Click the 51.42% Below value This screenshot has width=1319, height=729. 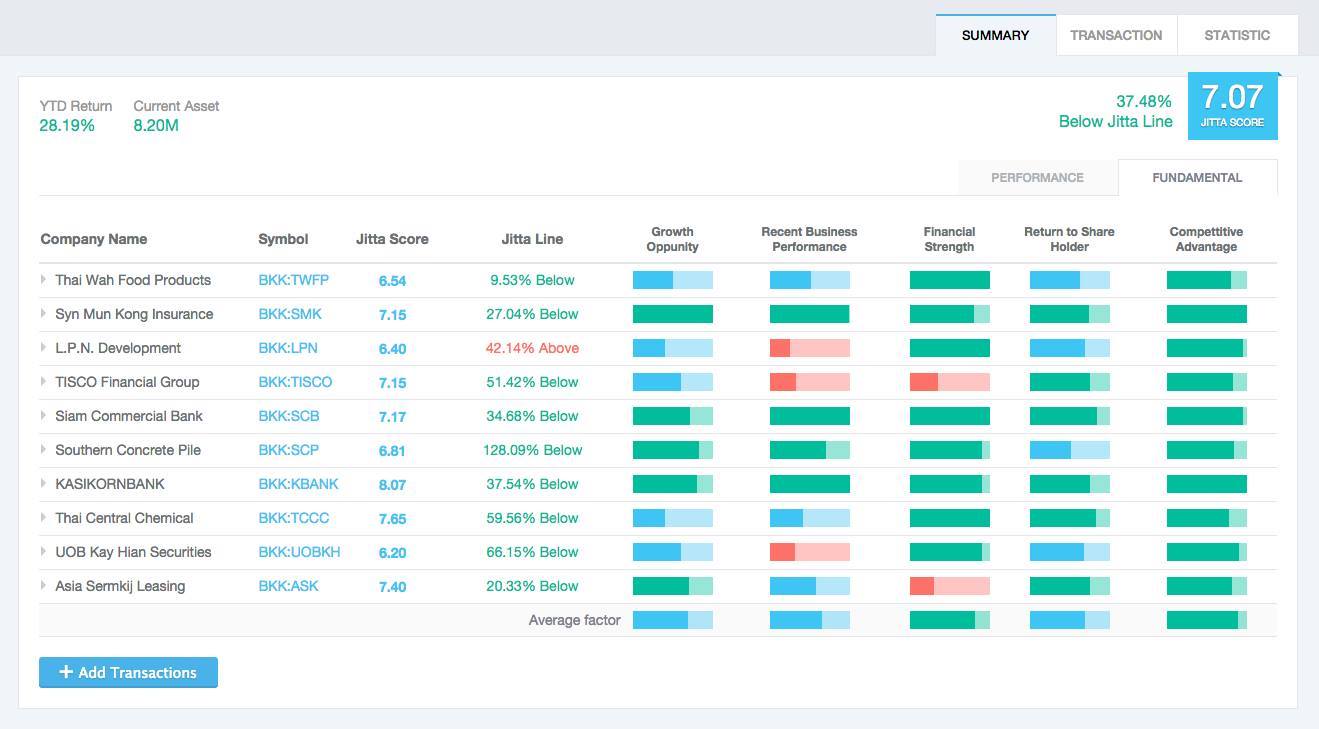point(532,382)
